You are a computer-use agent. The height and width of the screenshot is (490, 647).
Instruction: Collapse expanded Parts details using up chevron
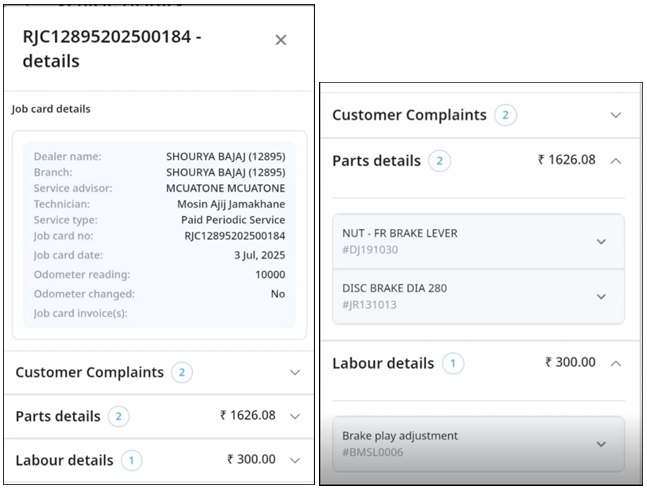(x=615, y=160)
